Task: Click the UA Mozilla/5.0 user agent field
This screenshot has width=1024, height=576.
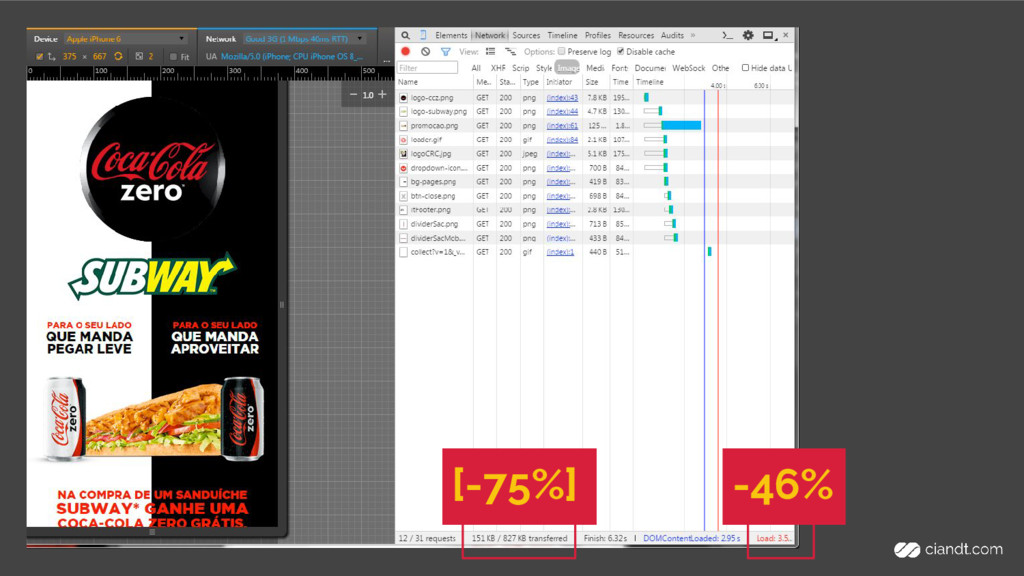Action: point(291,57)
